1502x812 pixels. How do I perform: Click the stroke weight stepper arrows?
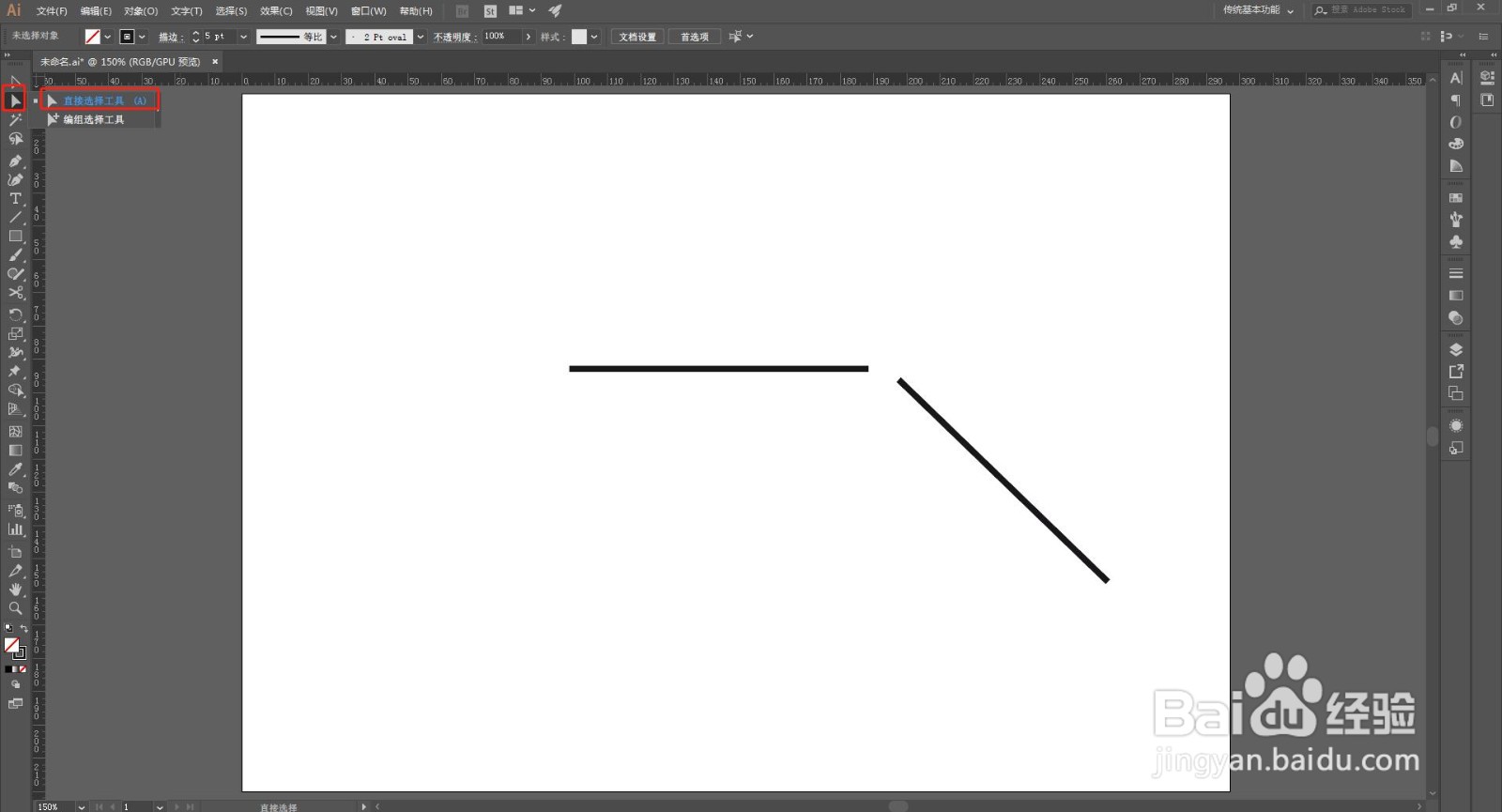(195, 37)
